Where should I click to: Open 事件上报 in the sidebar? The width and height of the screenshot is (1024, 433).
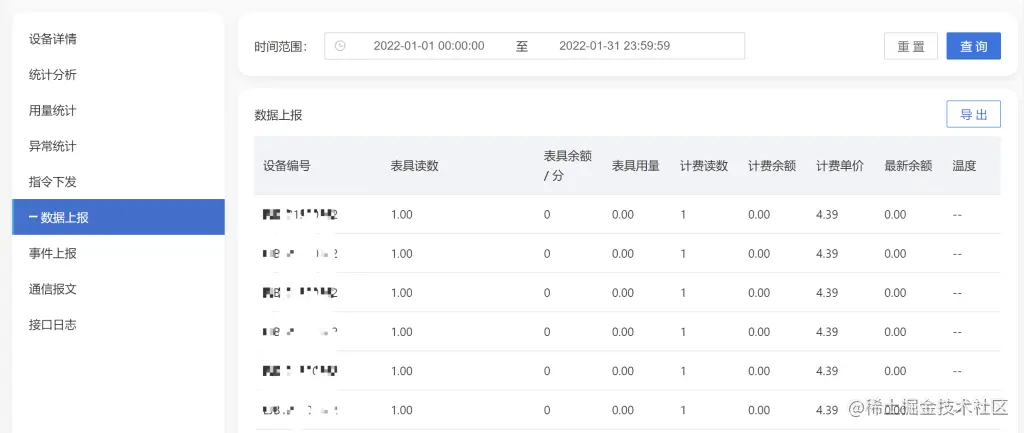53,253
